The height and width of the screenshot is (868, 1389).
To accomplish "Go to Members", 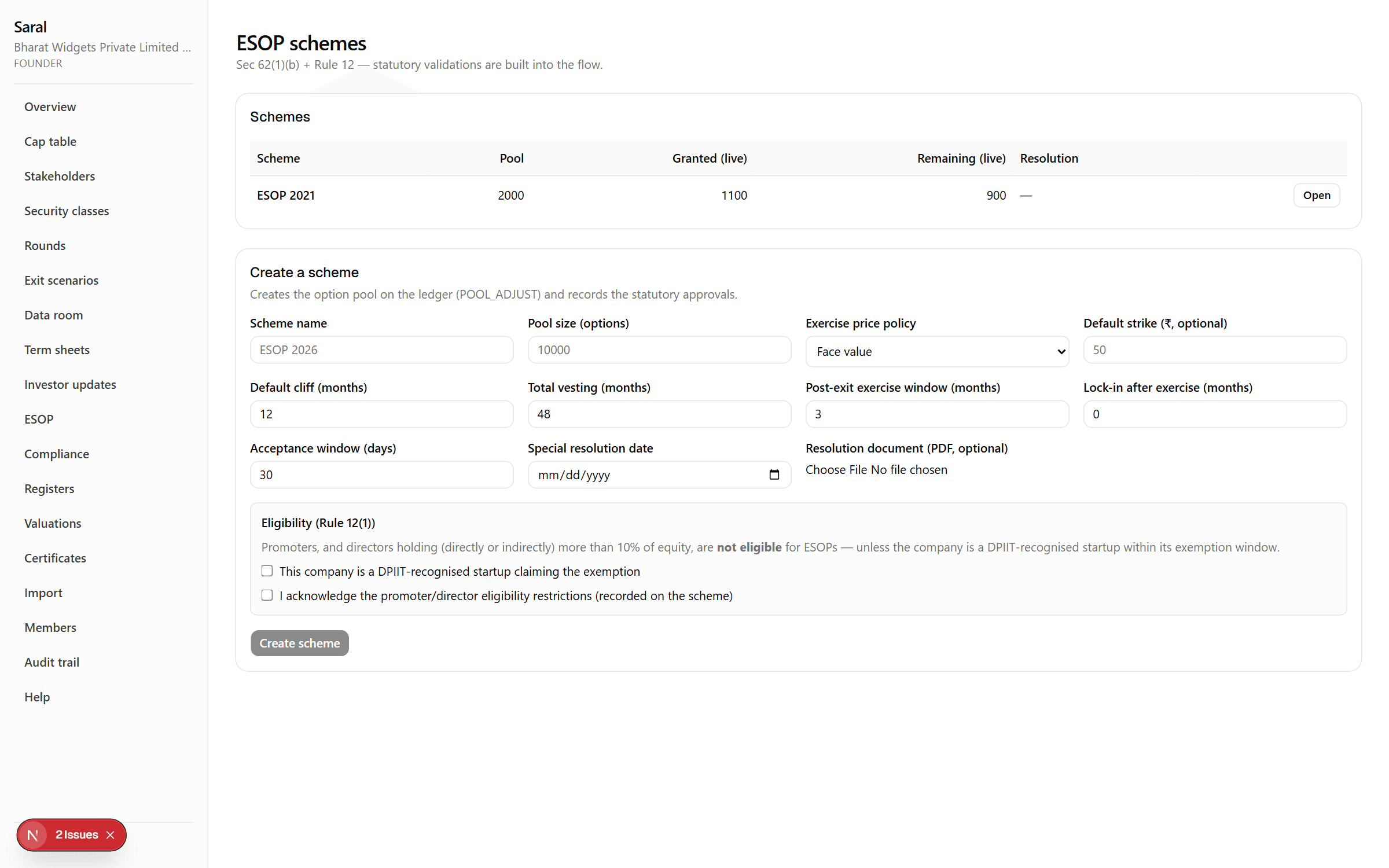I will coord(50,627).
